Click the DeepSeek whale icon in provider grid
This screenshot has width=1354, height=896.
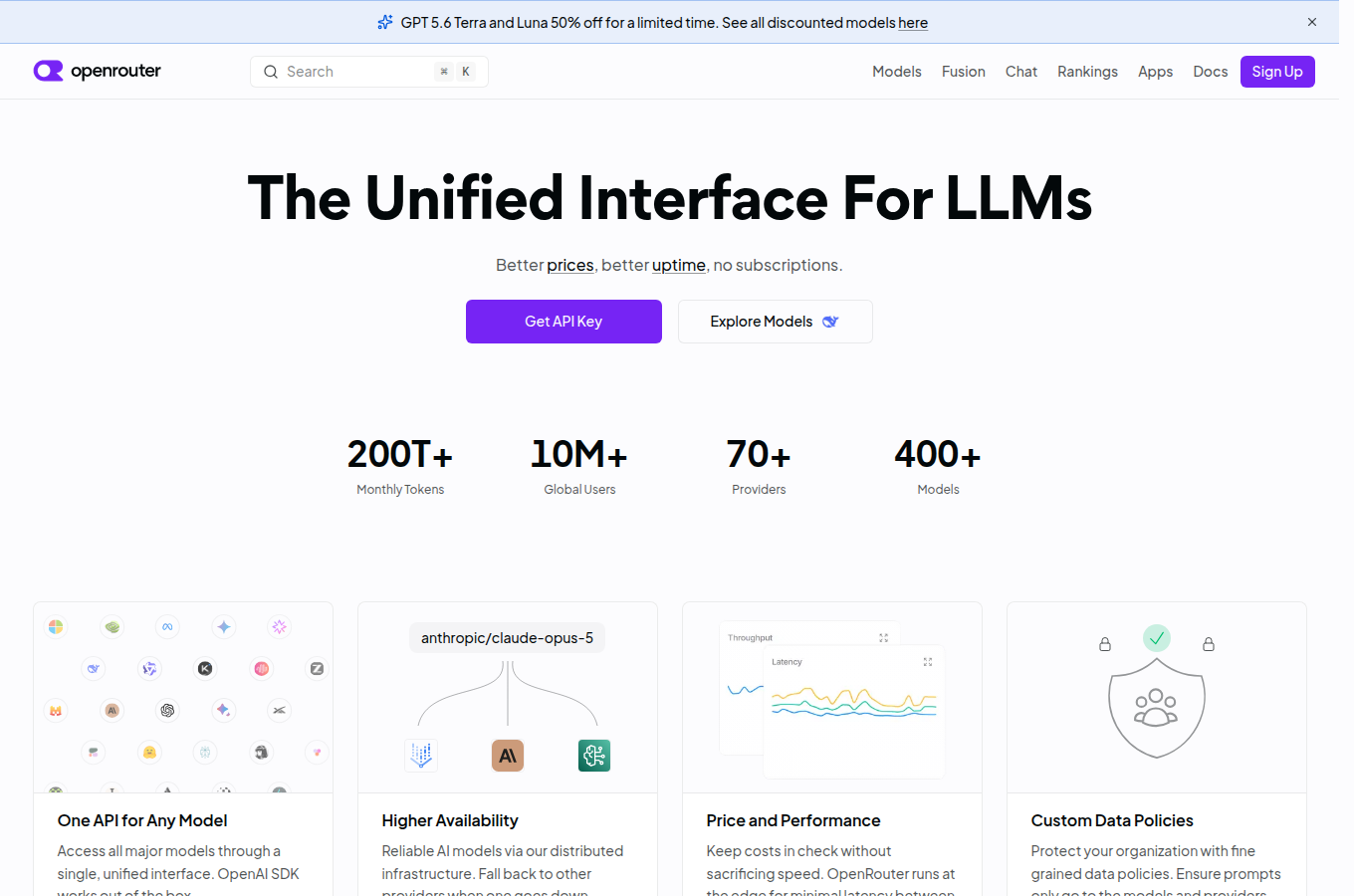coord(94,669)
